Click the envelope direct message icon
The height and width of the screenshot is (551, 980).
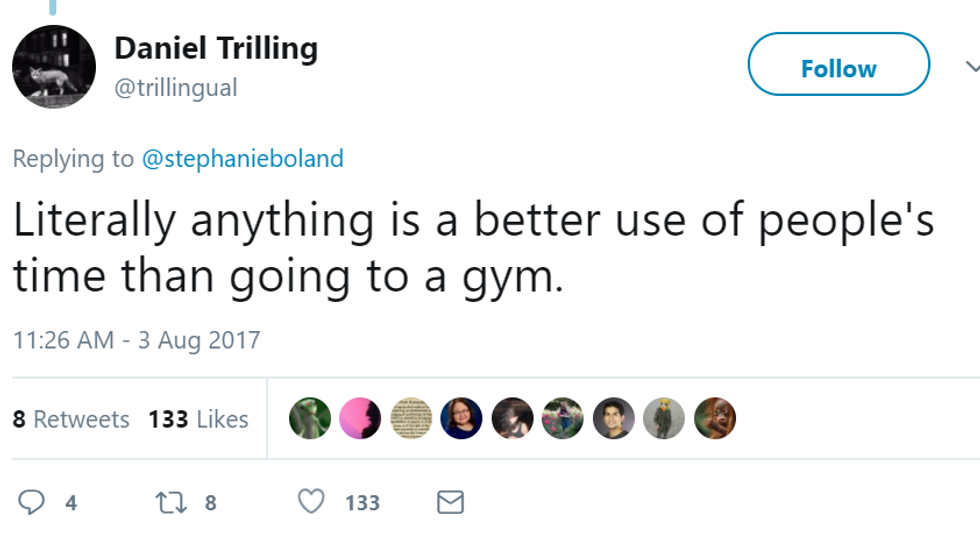pyautogui.click(x=451, y=502)
